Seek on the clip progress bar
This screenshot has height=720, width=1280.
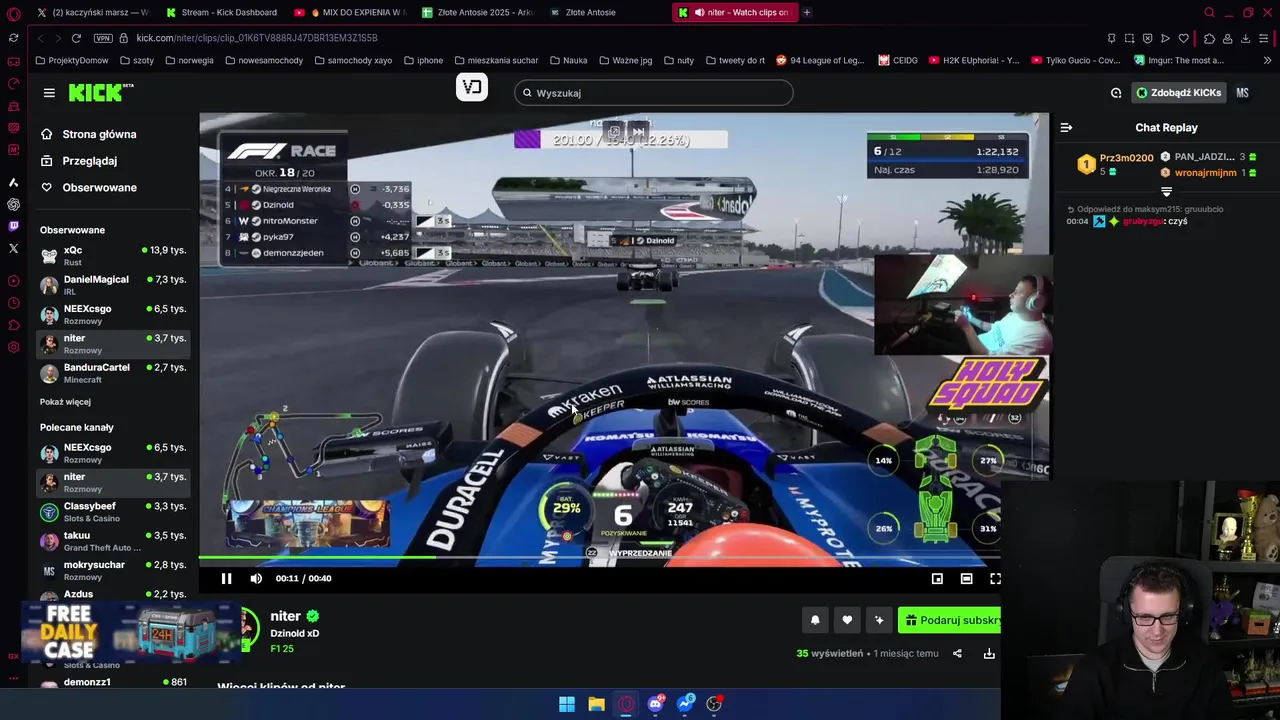(x=600, y=558)
